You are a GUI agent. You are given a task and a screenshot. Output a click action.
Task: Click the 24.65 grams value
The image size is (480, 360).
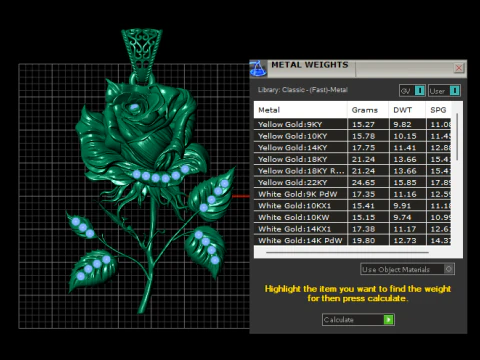364,183
